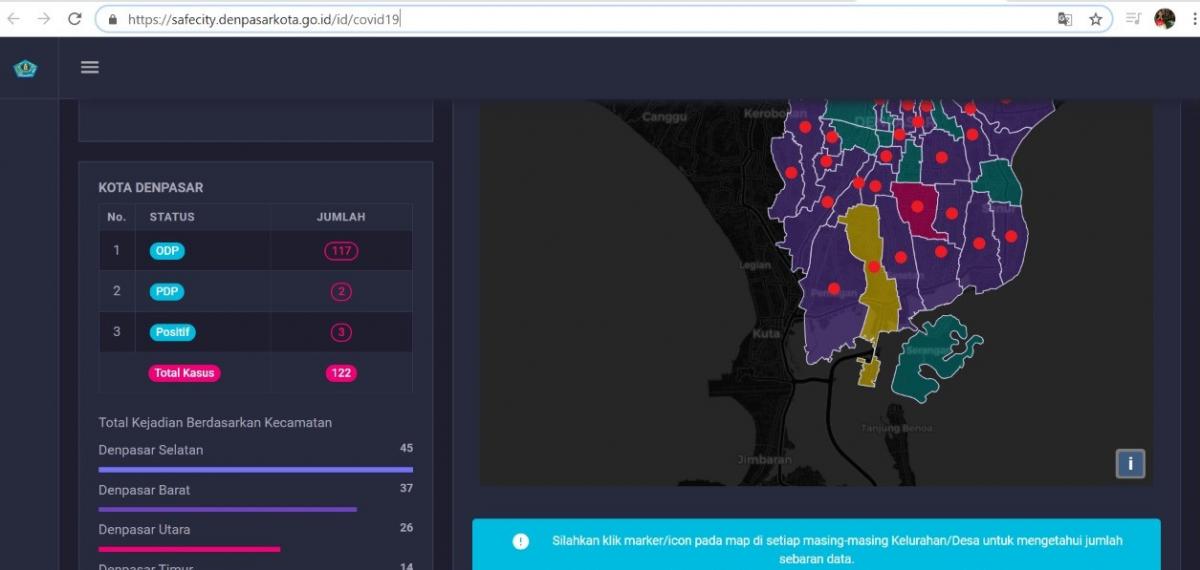Image resolution: width=1200 pixels, height=570 pixels.
Task: Bookmark this page with star icon
Action: coord(1095,19)
